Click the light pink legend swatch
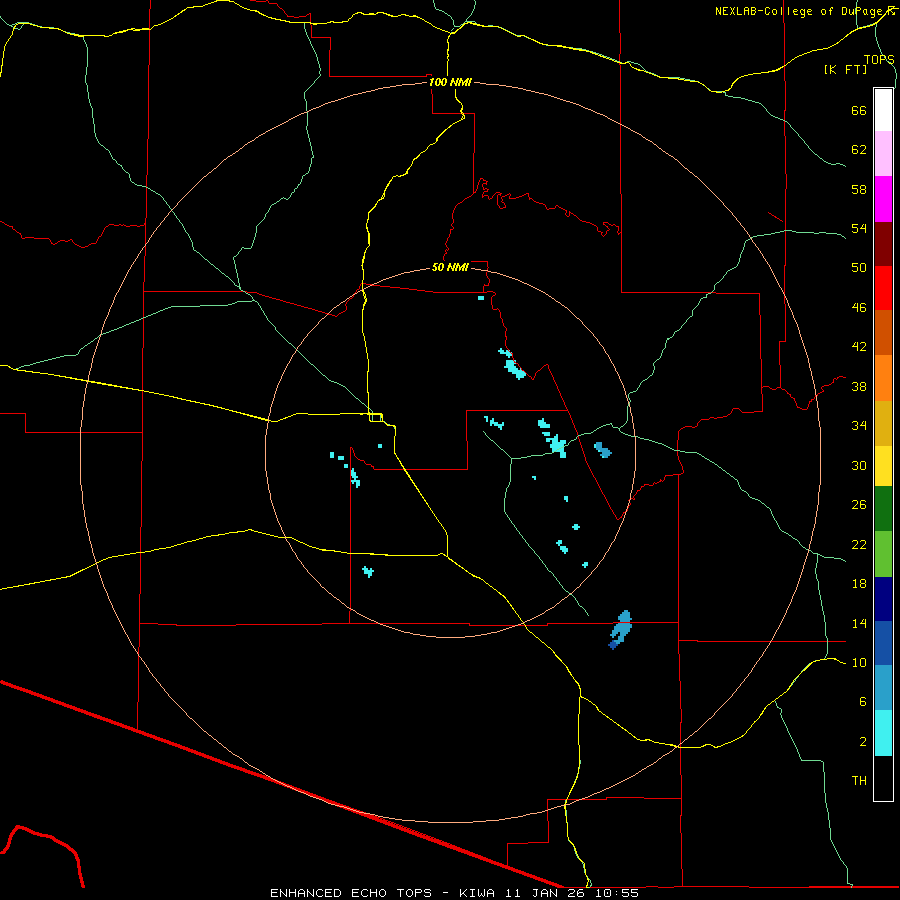The width and height of the screenshot is (900, 900). [x=883, y=154]
